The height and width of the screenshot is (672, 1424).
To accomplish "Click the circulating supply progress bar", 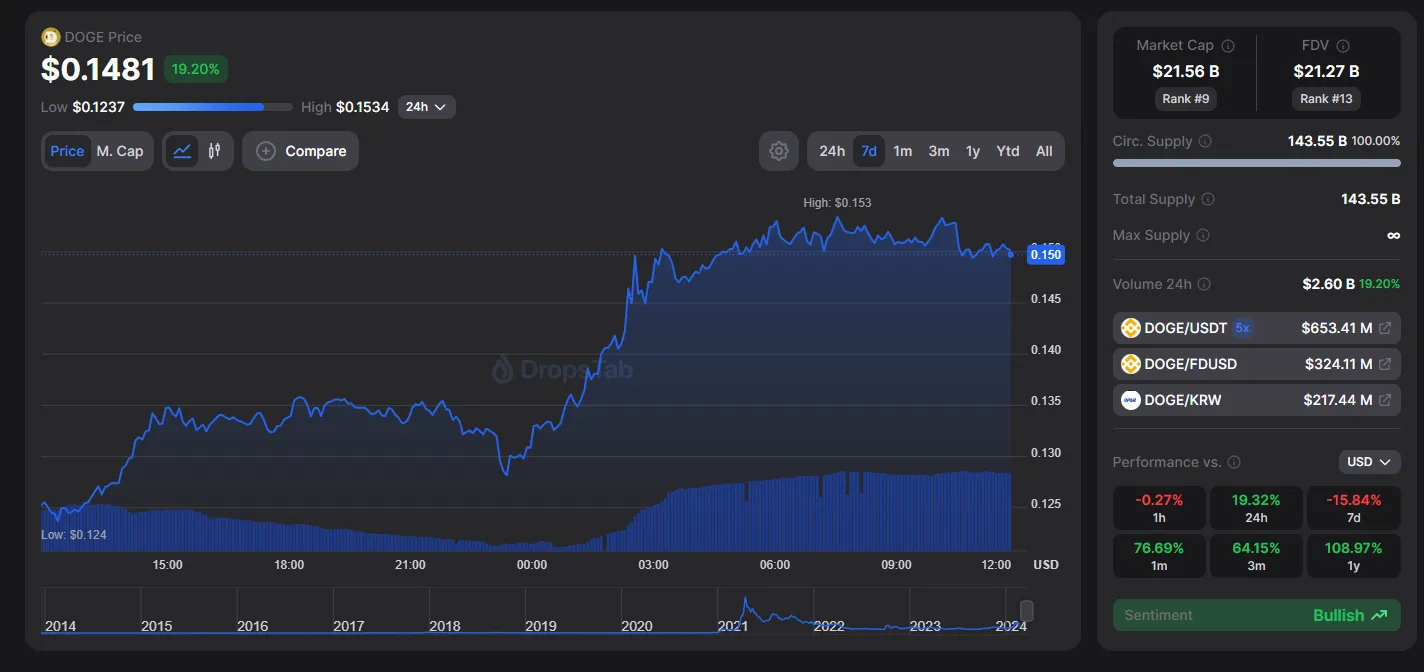I will click(1257, 163).
